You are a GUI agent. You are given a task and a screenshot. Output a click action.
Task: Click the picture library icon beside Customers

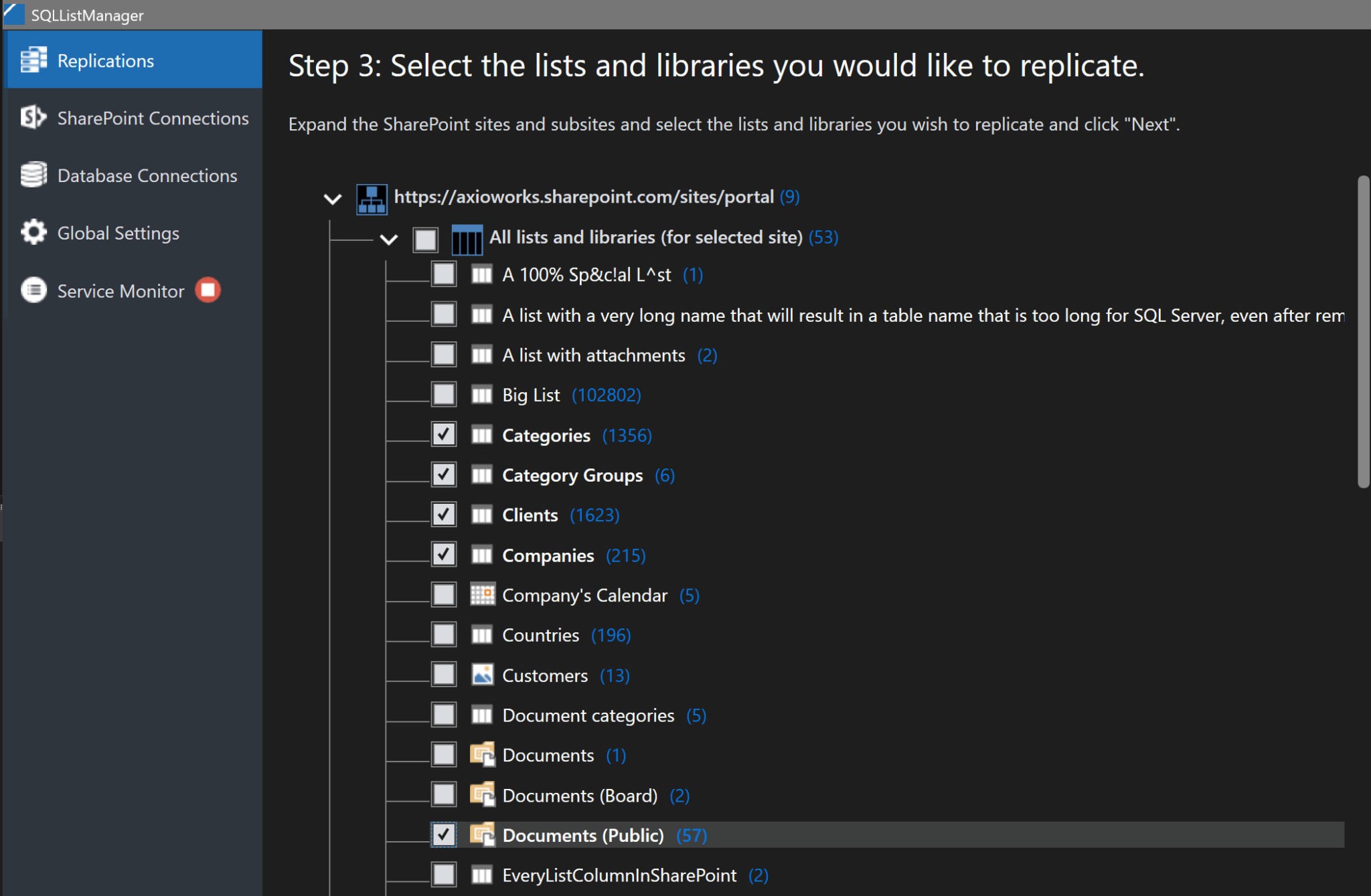[483, 675]
